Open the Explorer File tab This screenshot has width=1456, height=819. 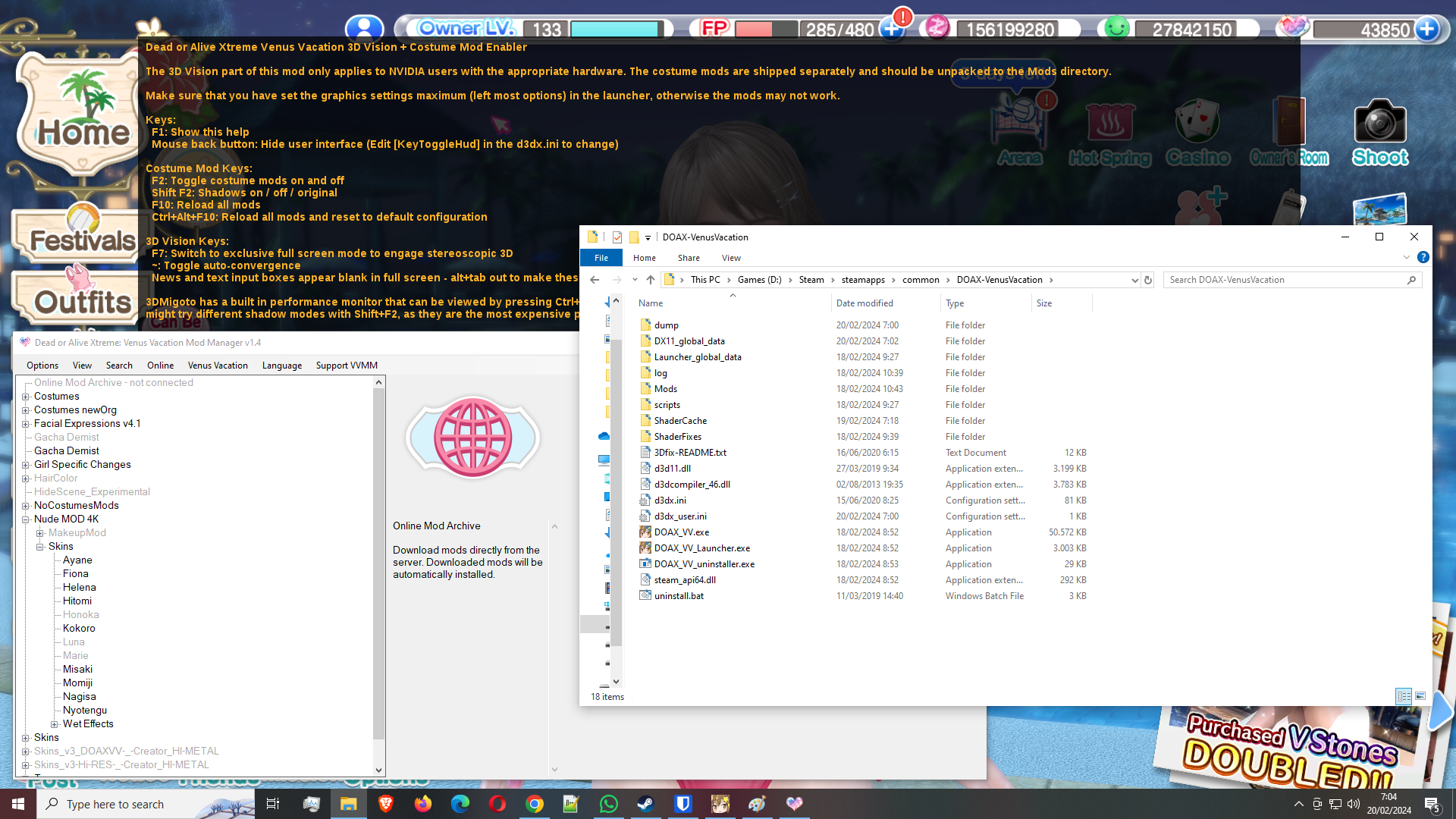[x=601, y=258]
